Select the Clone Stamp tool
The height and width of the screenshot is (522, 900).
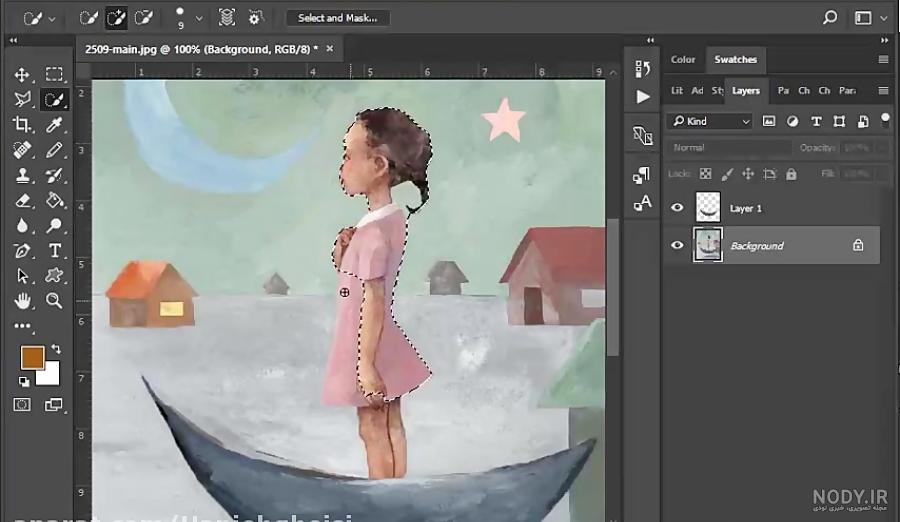tap(22, 175)
